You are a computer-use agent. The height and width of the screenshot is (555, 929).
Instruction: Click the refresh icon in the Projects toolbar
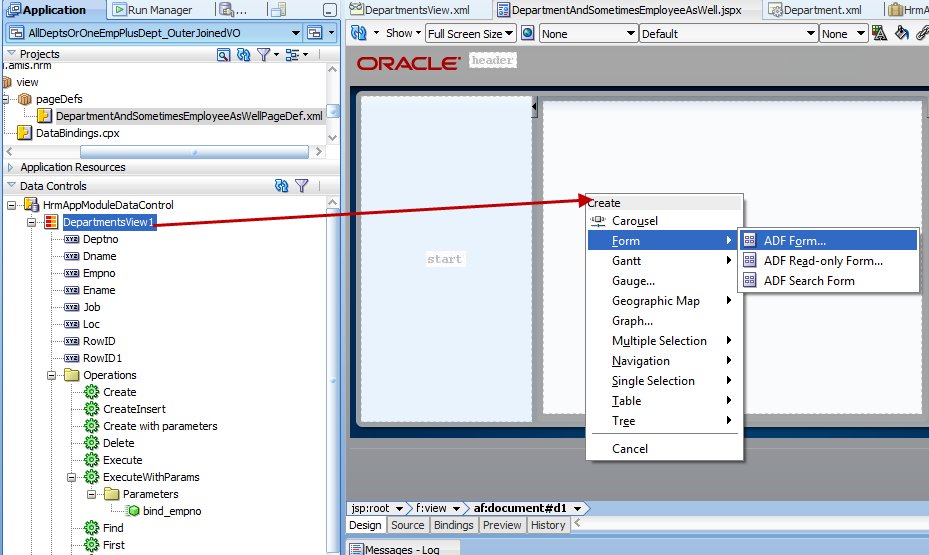tap(244, 54)
